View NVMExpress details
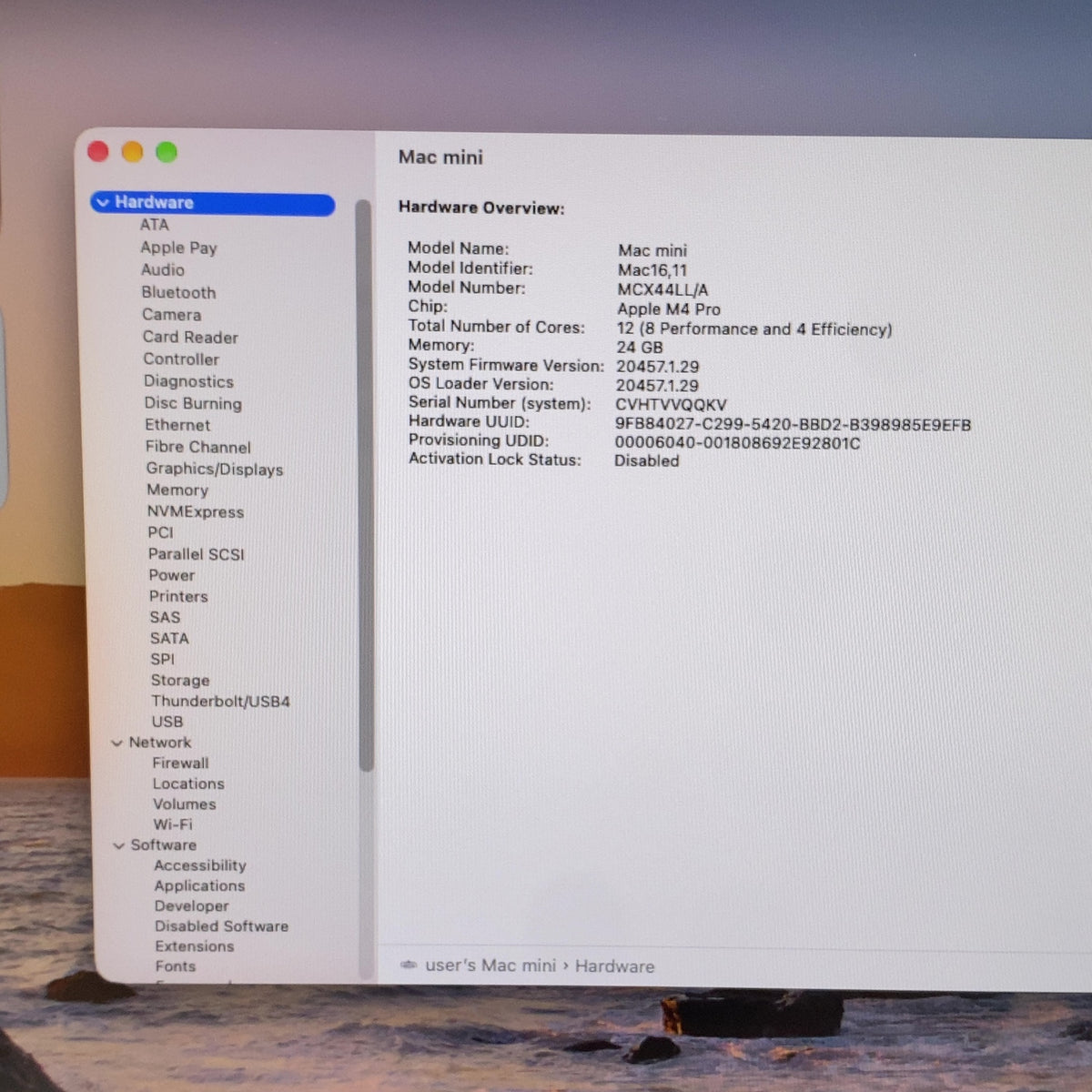Image resolution: width=1092 pixels, height=1092 pixels. 196,512
